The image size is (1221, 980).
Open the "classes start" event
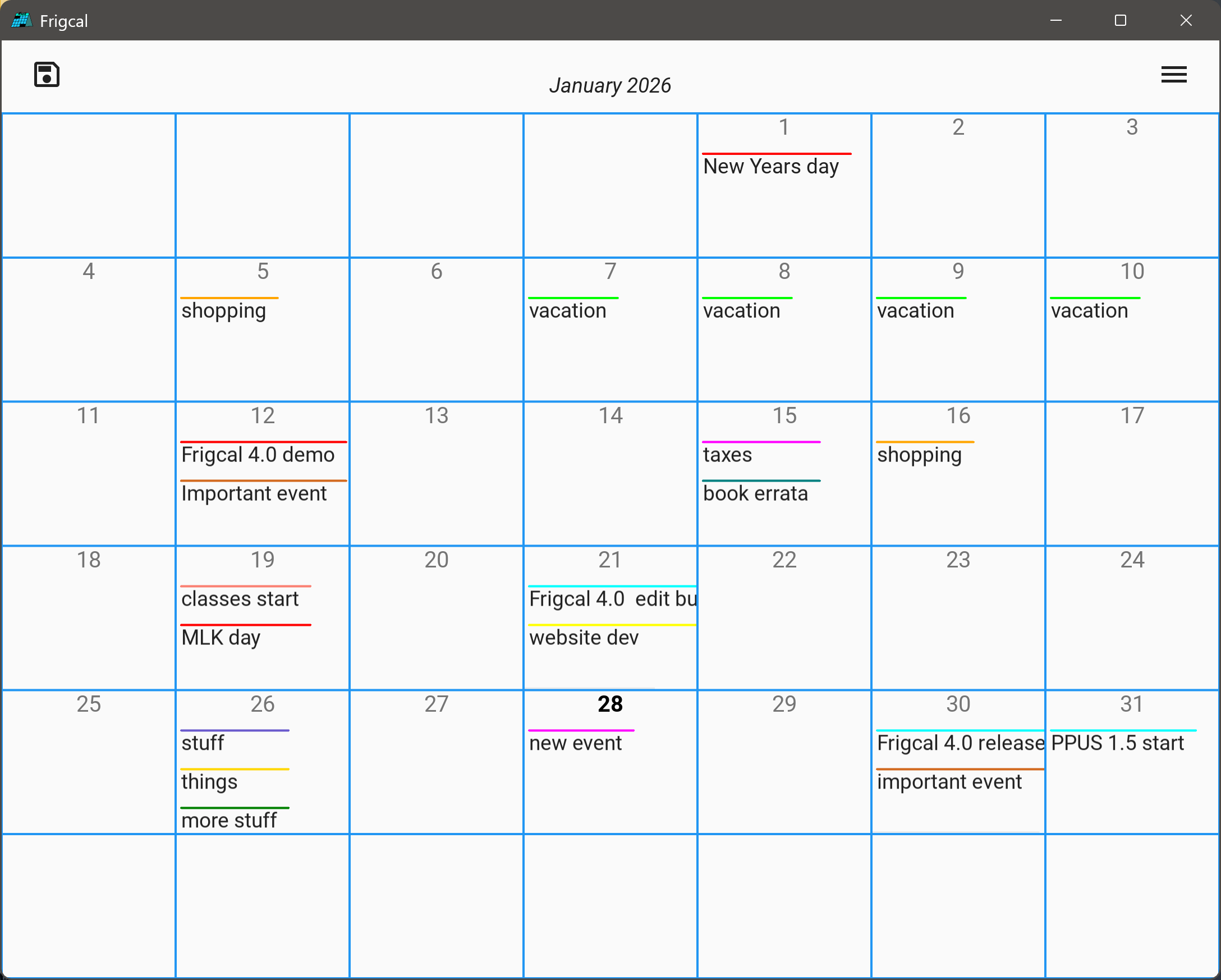click(240, 599)
